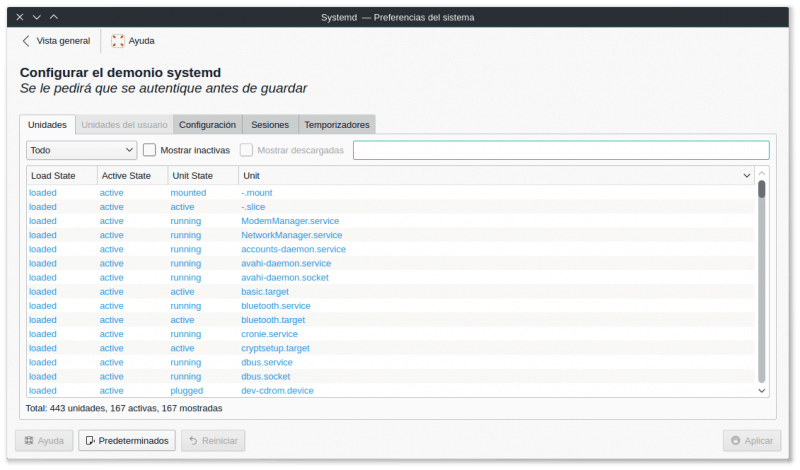800x470 pixels.
Task: Select bluetooth.service unit
Action: (391, 306)
